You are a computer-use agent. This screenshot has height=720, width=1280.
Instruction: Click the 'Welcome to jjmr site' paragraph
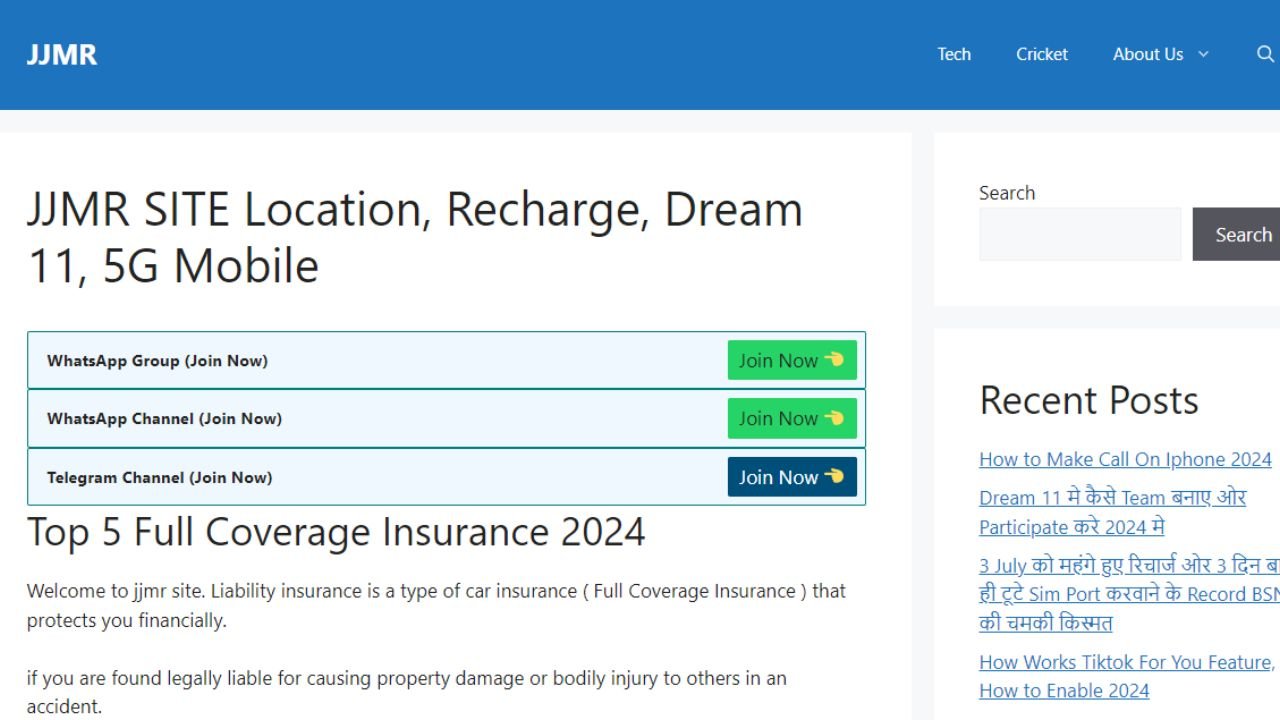point(436,605)
